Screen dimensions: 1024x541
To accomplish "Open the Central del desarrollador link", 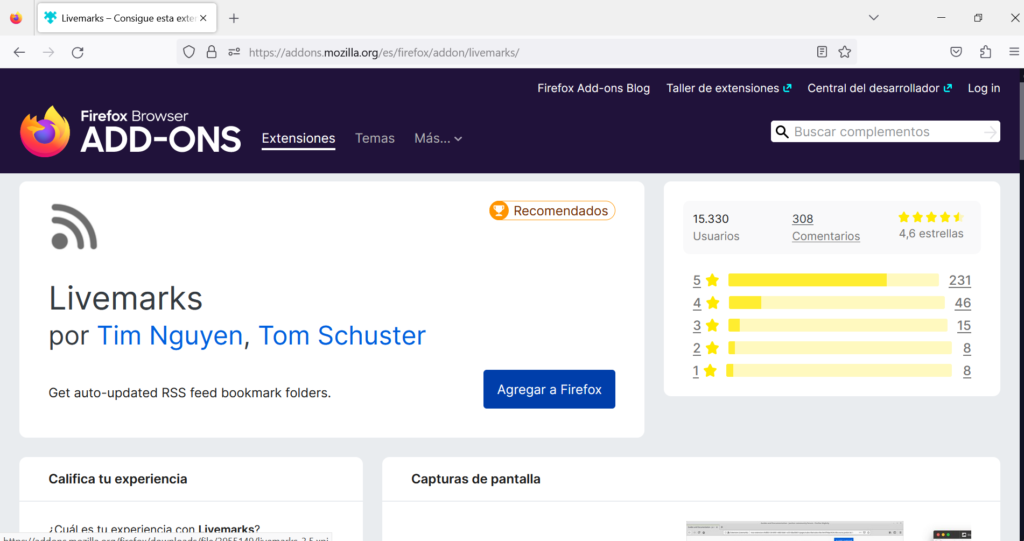I will (880, 88).
